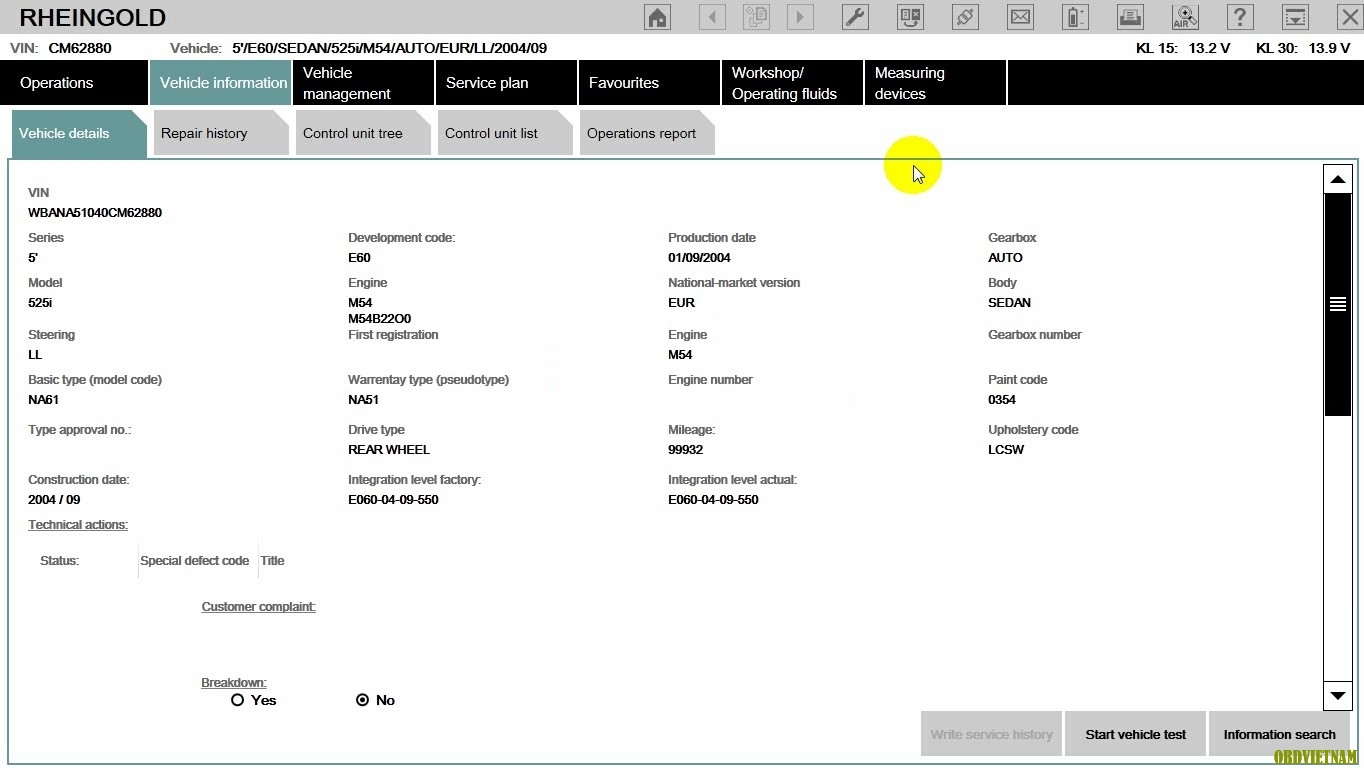This screenshot has width=1364, height=768.
Task: Open Workshop/Operating fluids menu
Action: (792, 83)
